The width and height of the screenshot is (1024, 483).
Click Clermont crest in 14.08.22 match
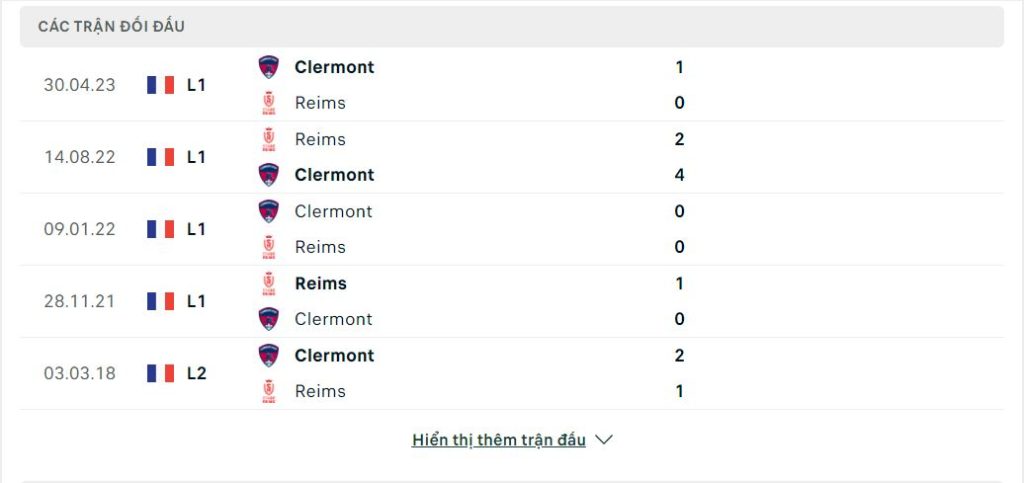point(268,175)
